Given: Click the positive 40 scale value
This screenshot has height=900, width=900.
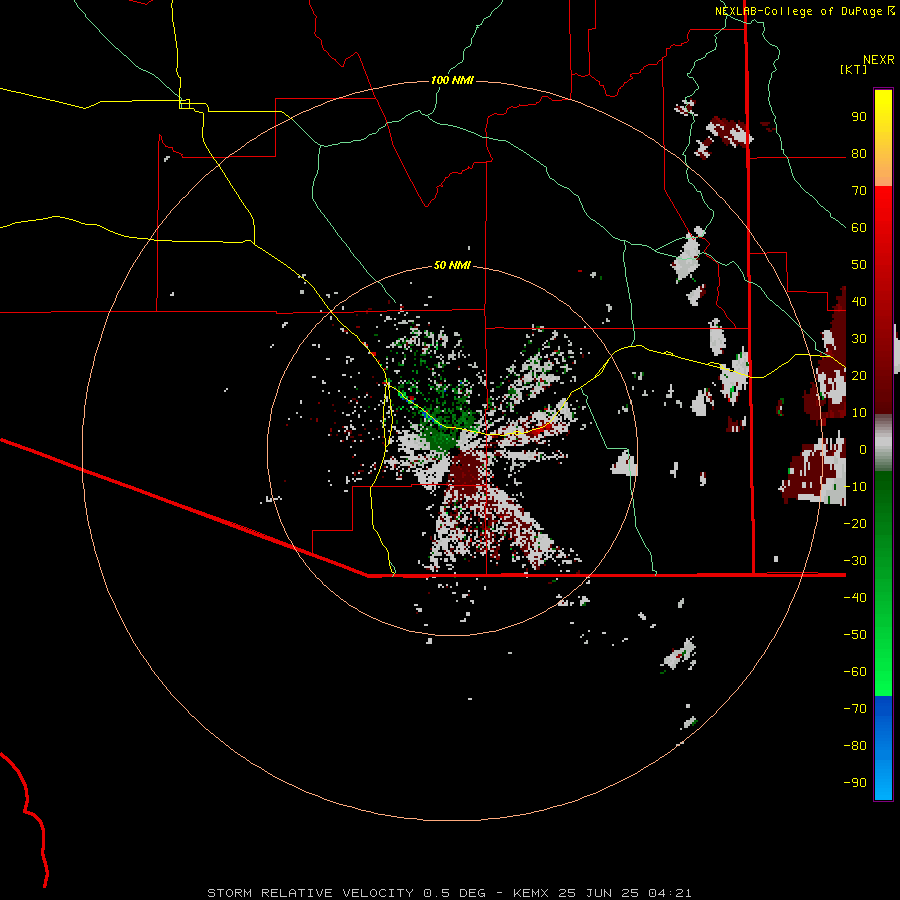Looking at the screenshot, I should click(859, 301).
